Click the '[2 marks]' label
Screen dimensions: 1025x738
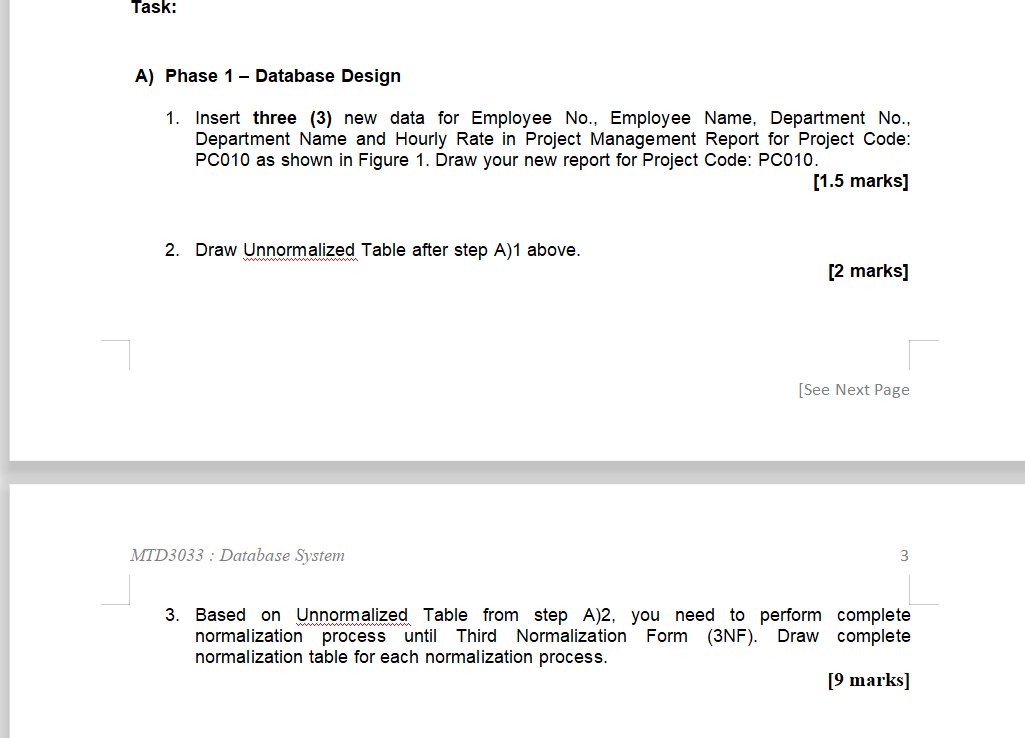866,271
